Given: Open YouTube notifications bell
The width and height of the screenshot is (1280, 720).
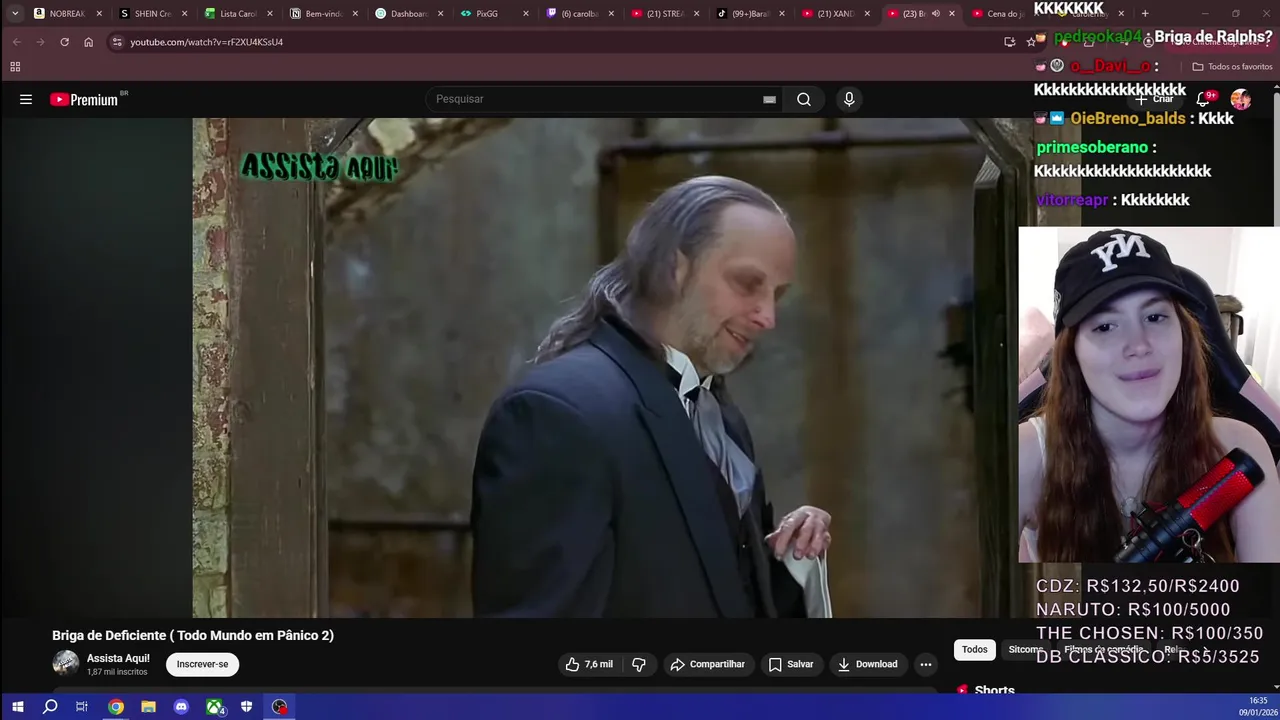Looking at the screenshot, I should click(1203, 99).
